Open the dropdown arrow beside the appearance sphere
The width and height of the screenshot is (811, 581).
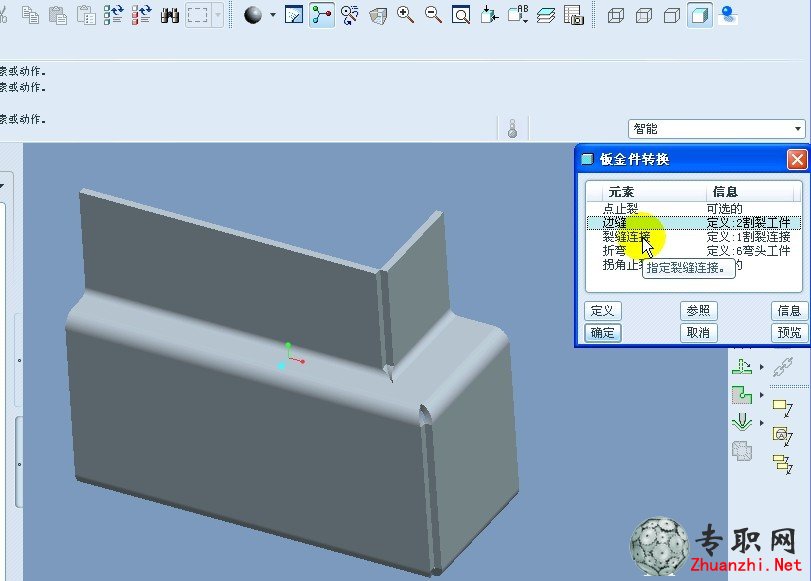coord(273,15)
